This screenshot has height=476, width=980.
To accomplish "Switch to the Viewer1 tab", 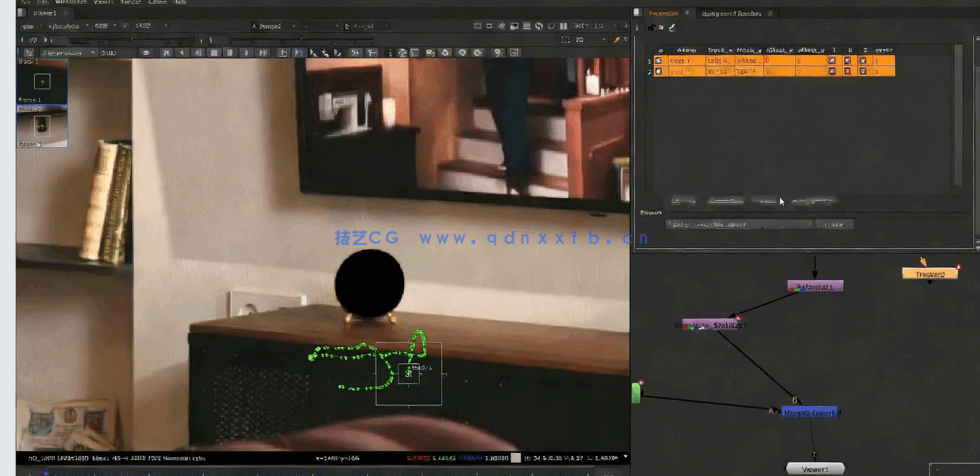I will coord(45,13).
